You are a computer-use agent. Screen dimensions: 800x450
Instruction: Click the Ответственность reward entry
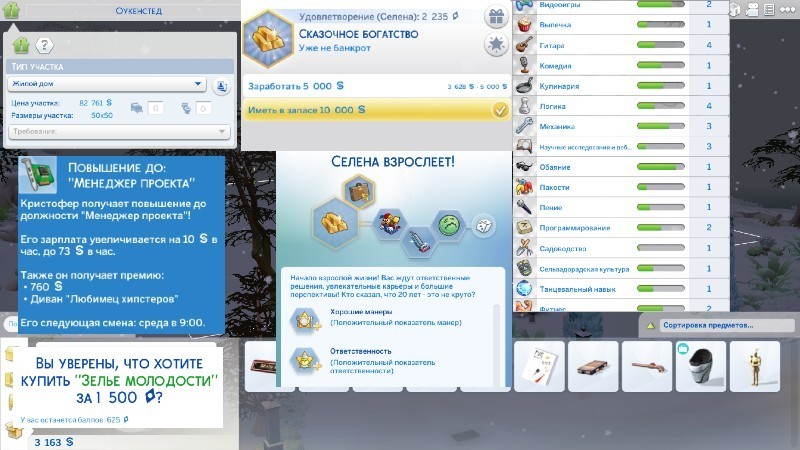click(388, 361)
